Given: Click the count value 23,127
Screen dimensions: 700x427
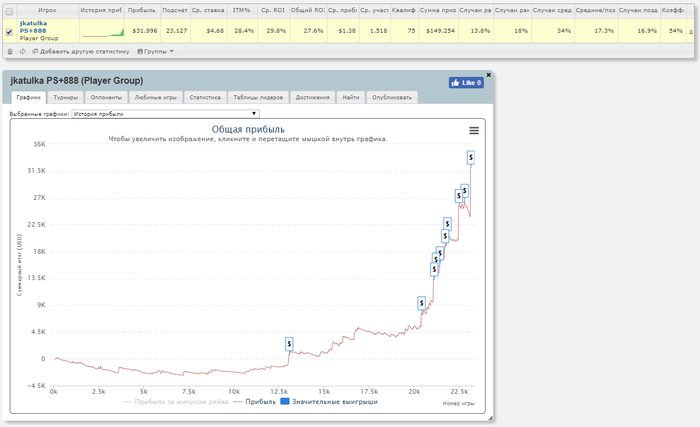Looking at the screenshot, I should pos(176,31).
